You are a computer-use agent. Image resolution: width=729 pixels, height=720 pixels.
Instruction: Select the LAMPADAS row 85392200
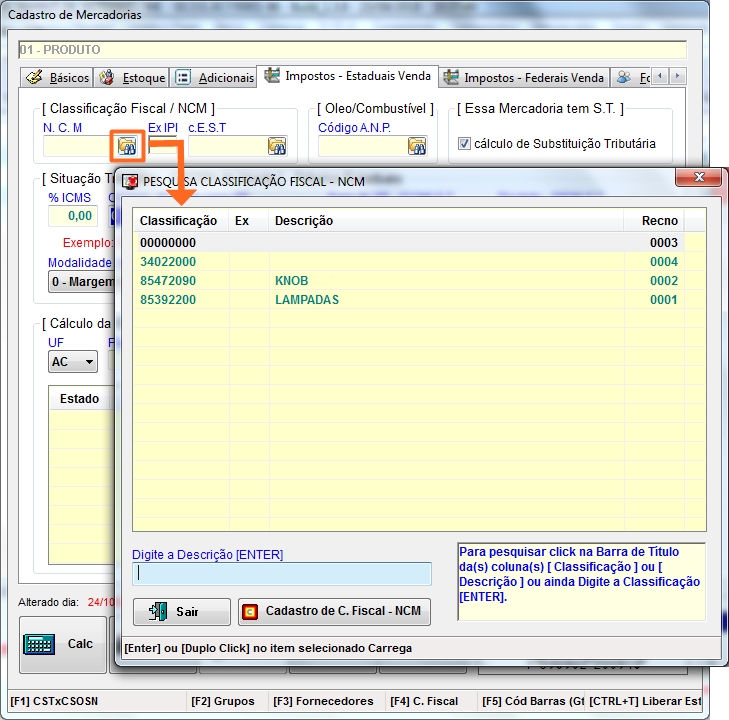[x=306, y=300]
